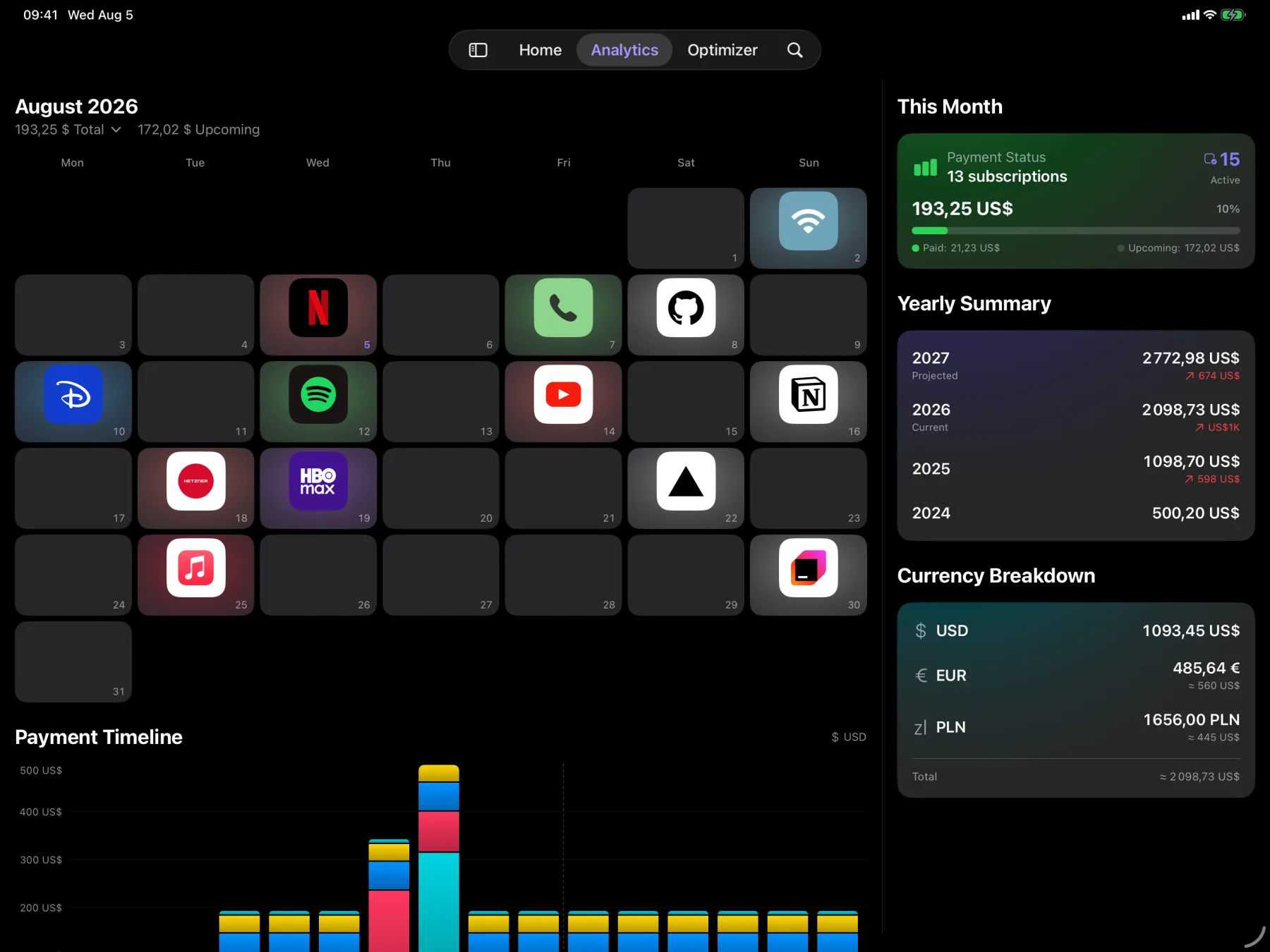Expand the 193,25 $ Total dropdown

pyautogui.click(x=68, y=130)
